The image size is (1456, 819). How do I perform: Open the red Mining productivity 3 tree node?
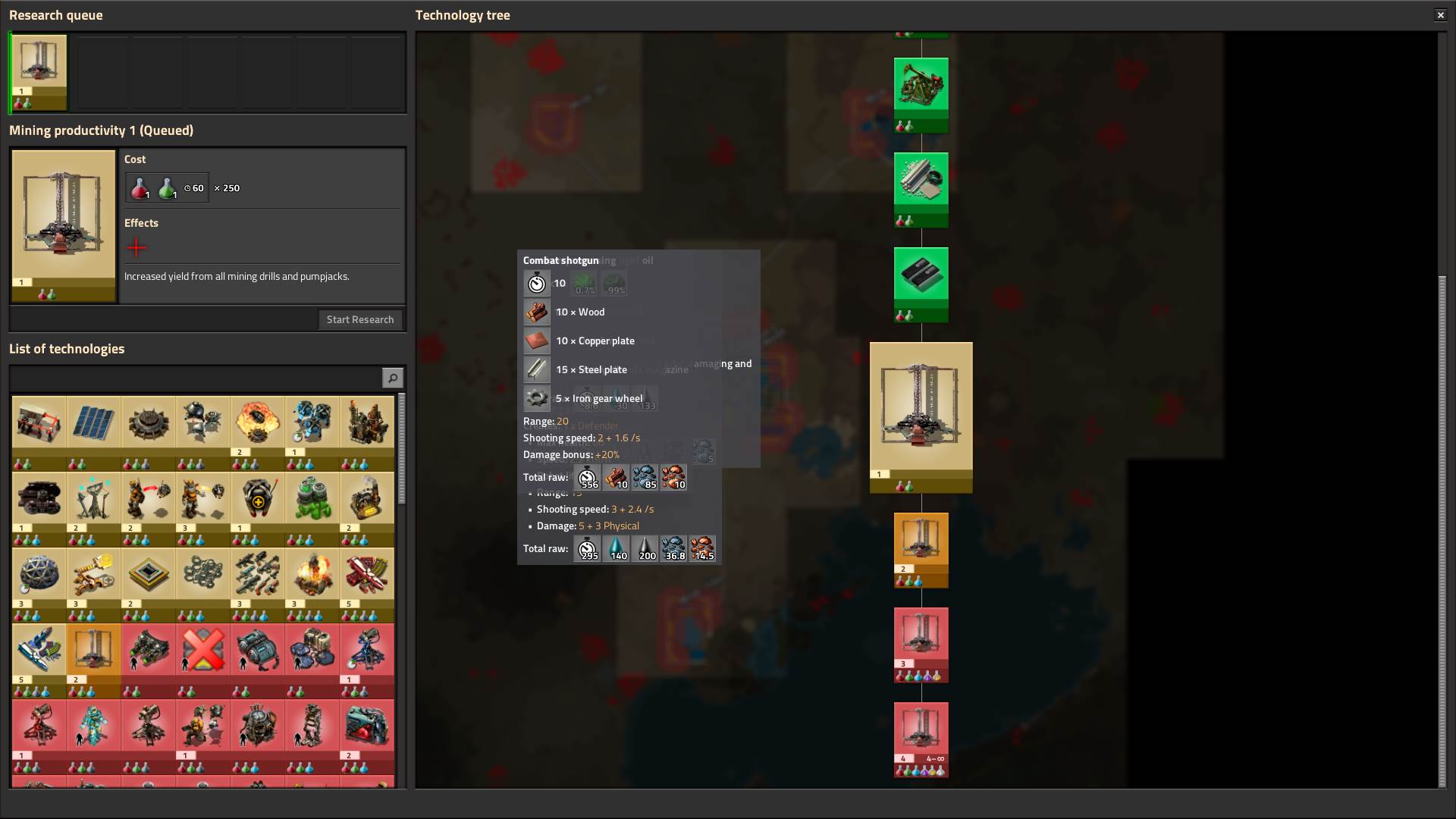921,645
